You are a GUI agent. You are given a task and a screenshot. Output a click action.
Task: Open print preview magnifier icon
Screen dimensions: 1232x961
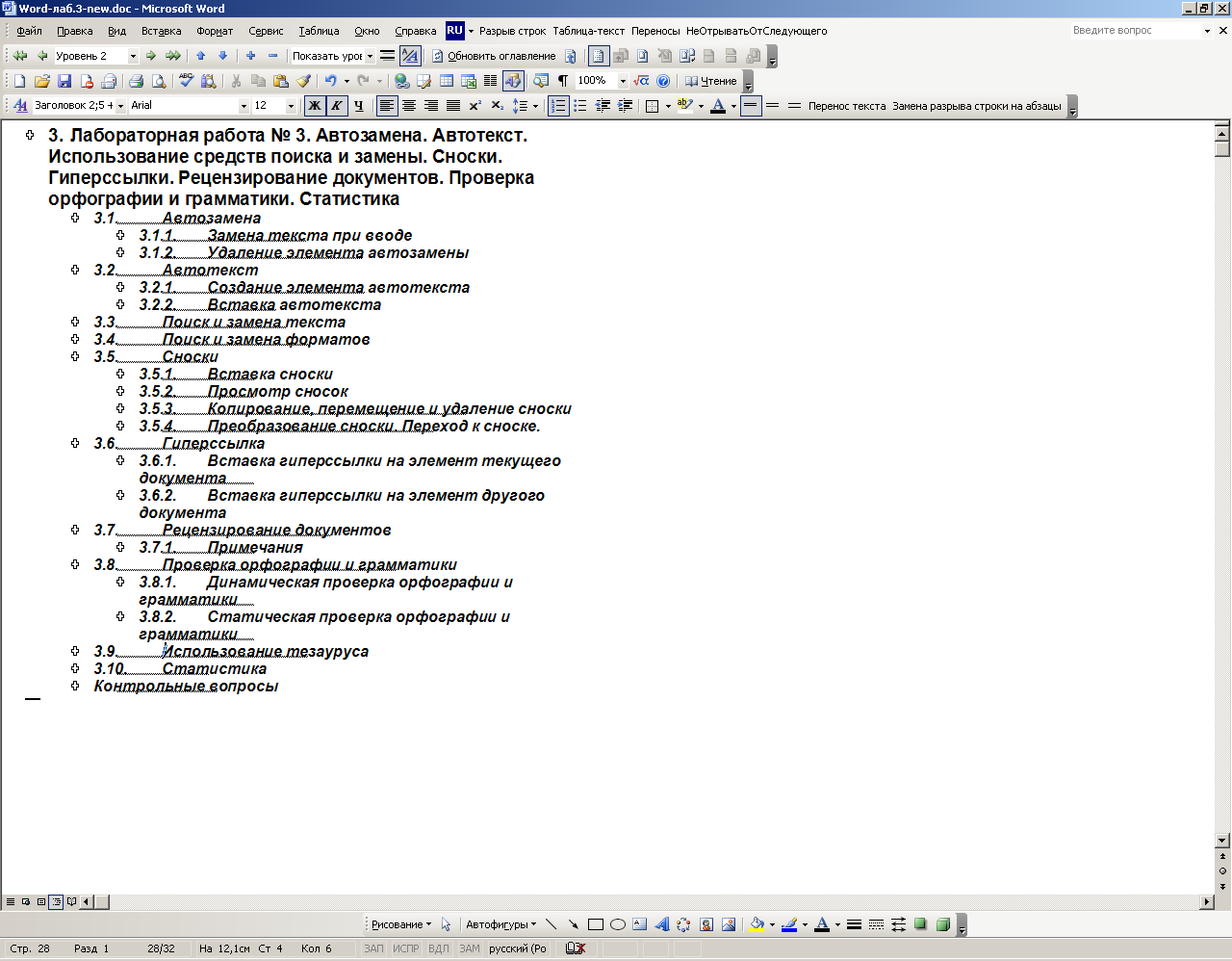(x=159, y=81)
